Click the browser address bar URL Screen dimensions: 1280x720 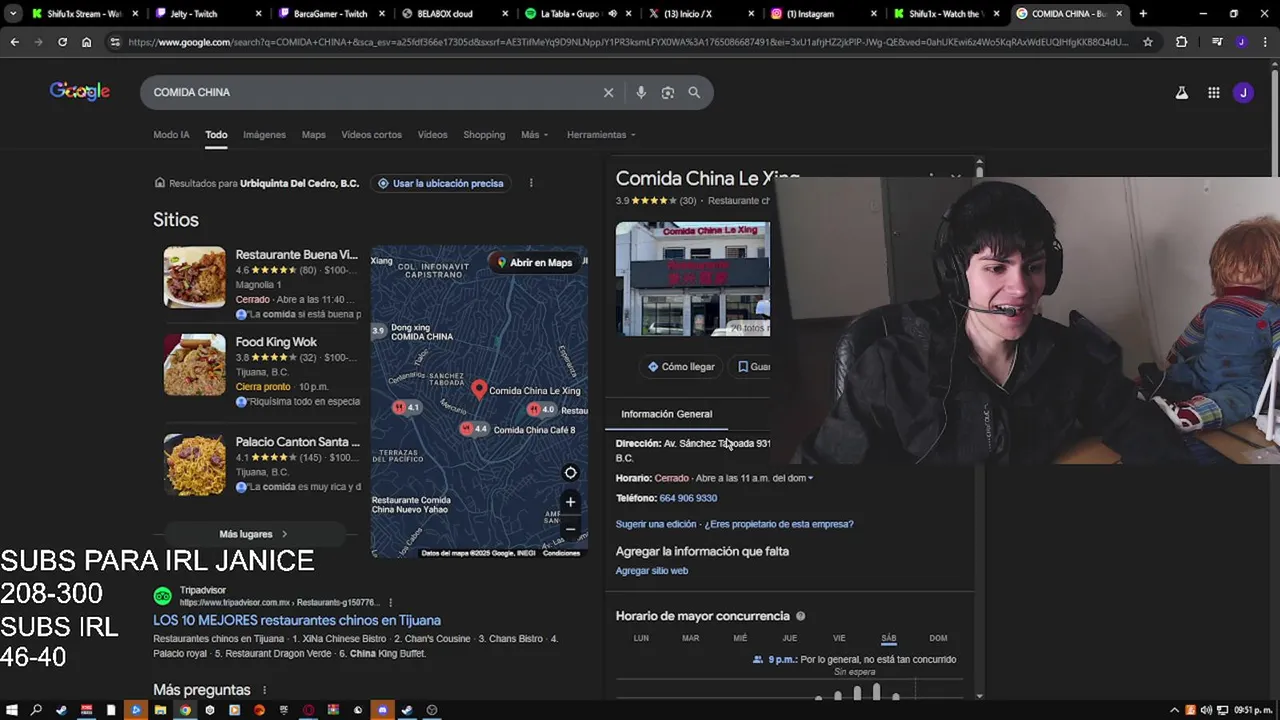click(x=628, y=42)
